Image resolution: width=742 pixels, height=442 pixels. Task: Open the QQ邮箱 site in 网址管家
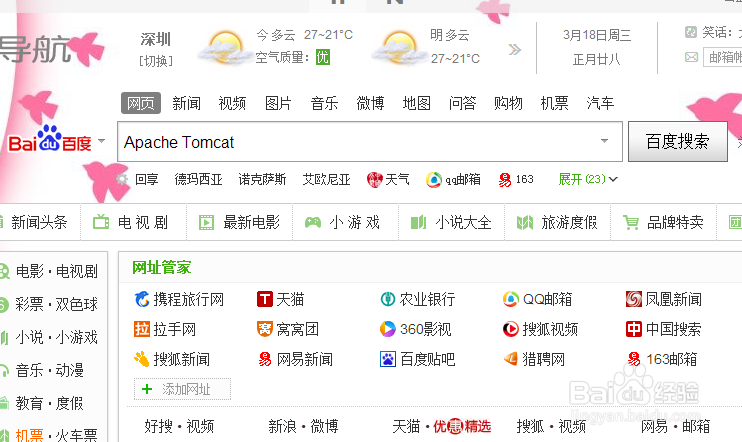pyautogui.click(x=538, y=299)
